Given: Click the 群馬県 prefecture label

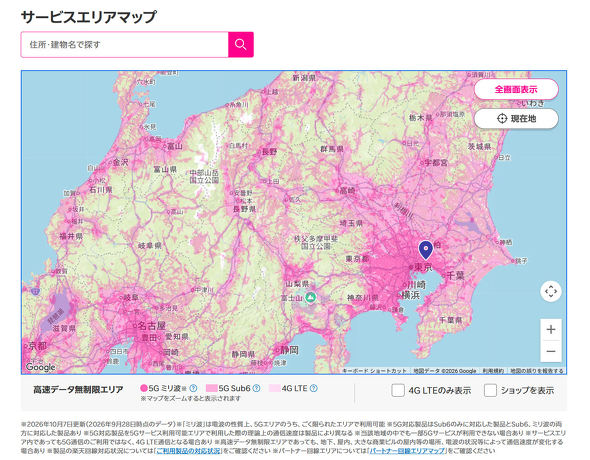Looking at the screenshot, I should coord(332,149).
